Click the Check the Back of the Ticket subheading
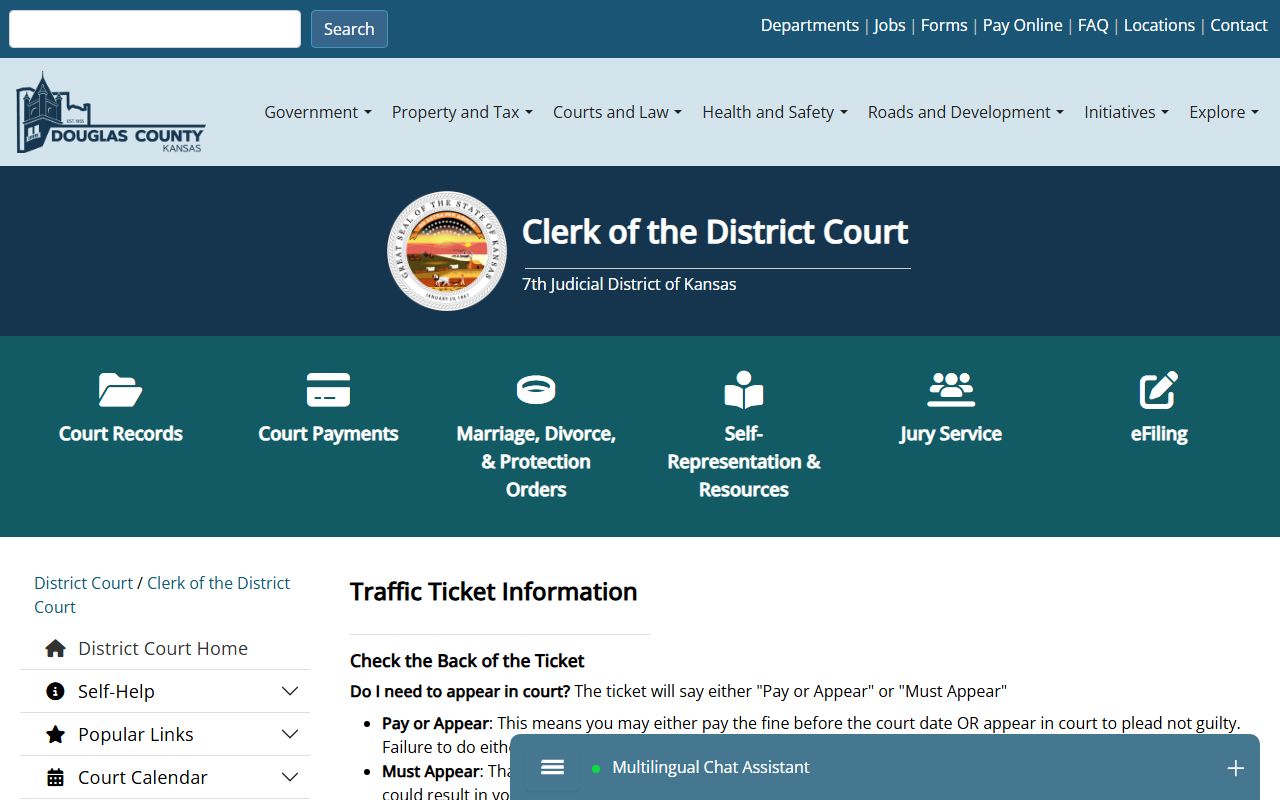 (x=467, y=661)
